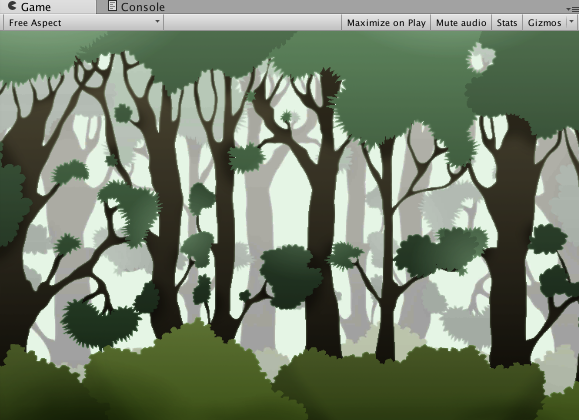This screenshot has height=420, width=579.
Task: Click the Console tab document icon
Action: (112, 6)
